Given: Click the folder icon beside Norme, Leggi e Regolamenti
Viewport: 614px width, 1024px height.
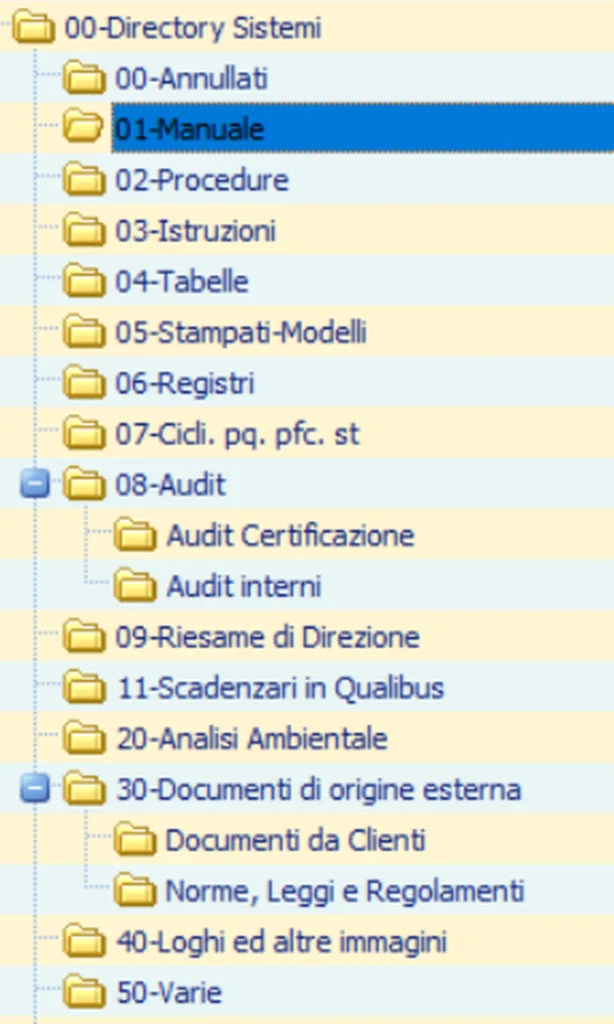Looking at the screenshot, I should (x=133, y=890).
